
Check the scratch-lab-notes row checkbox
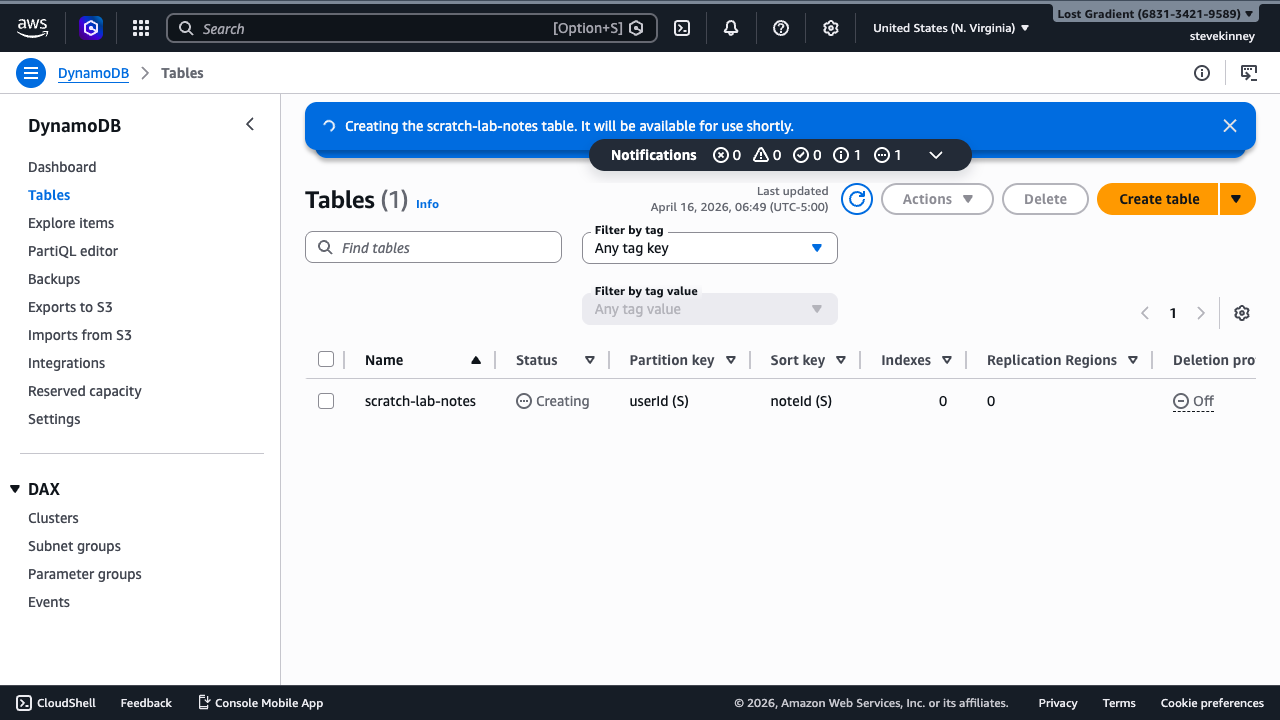click(326, 401)
